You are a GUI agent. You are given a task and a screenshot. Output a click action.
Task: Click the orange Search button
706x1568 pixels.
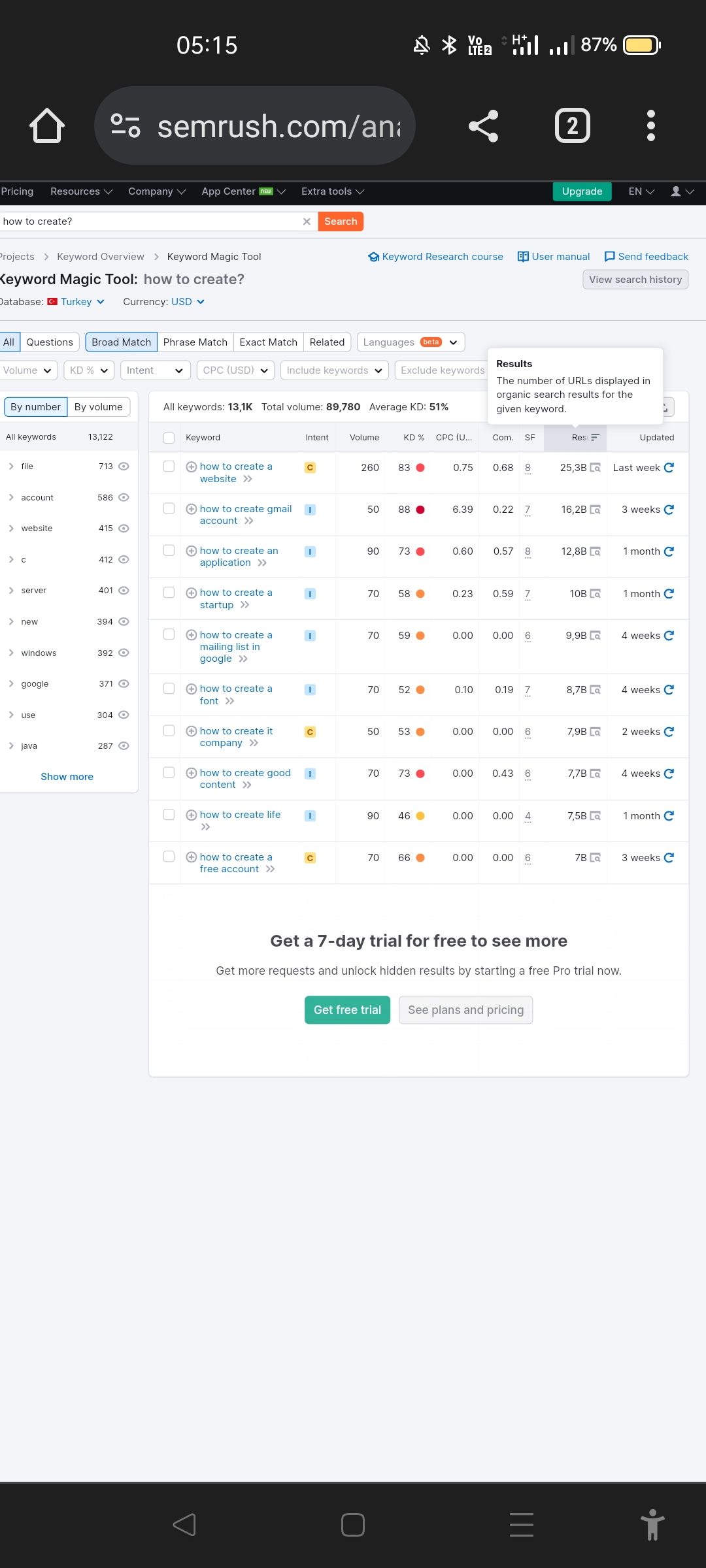(341, 221)
